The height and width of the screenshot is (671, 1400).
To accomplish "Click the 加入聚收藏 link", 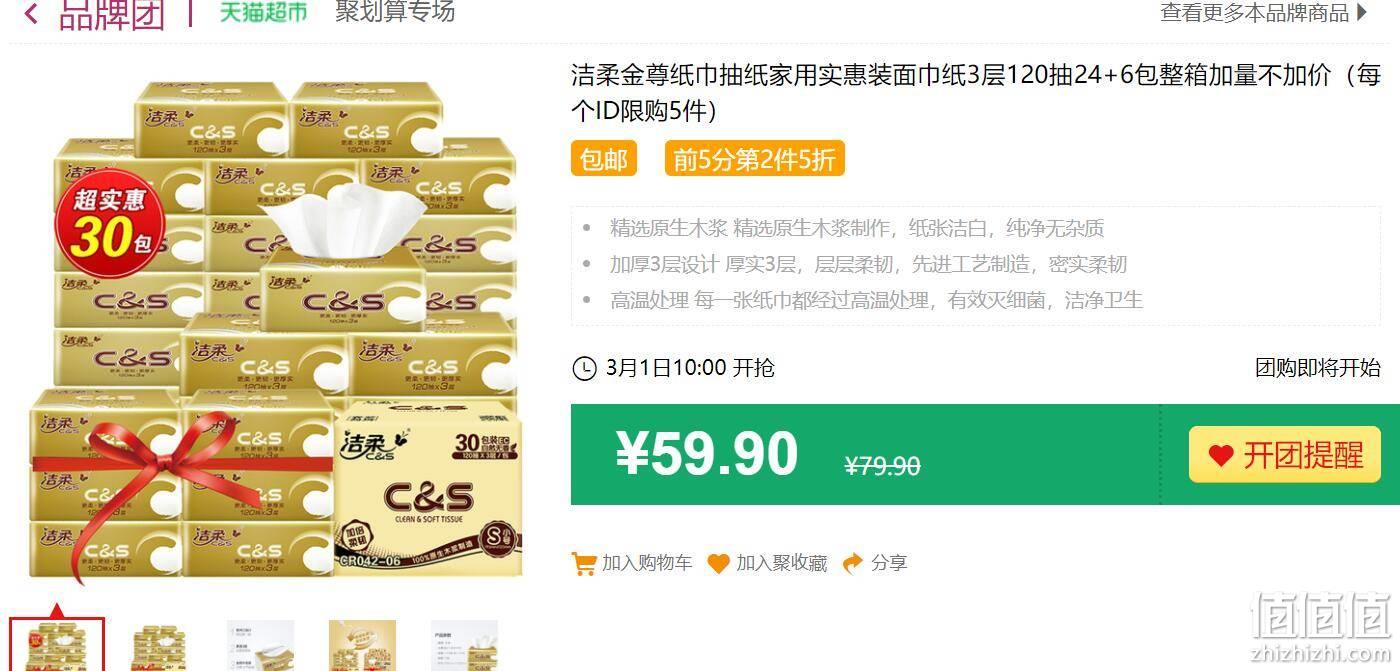I will tap(768, 563).
